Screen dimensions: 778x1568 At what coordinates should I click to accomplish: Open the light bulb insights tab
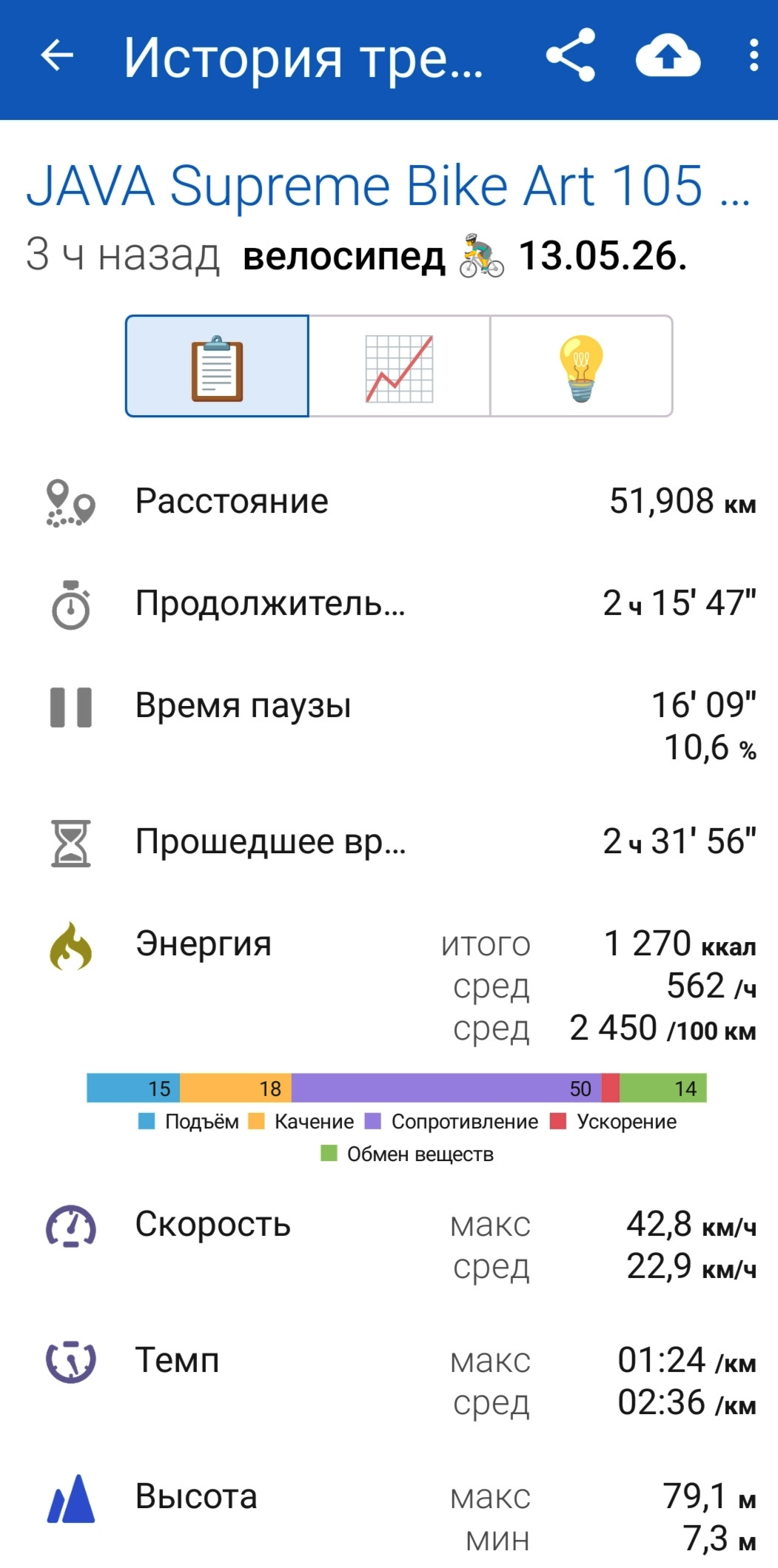tap(581, 366)
